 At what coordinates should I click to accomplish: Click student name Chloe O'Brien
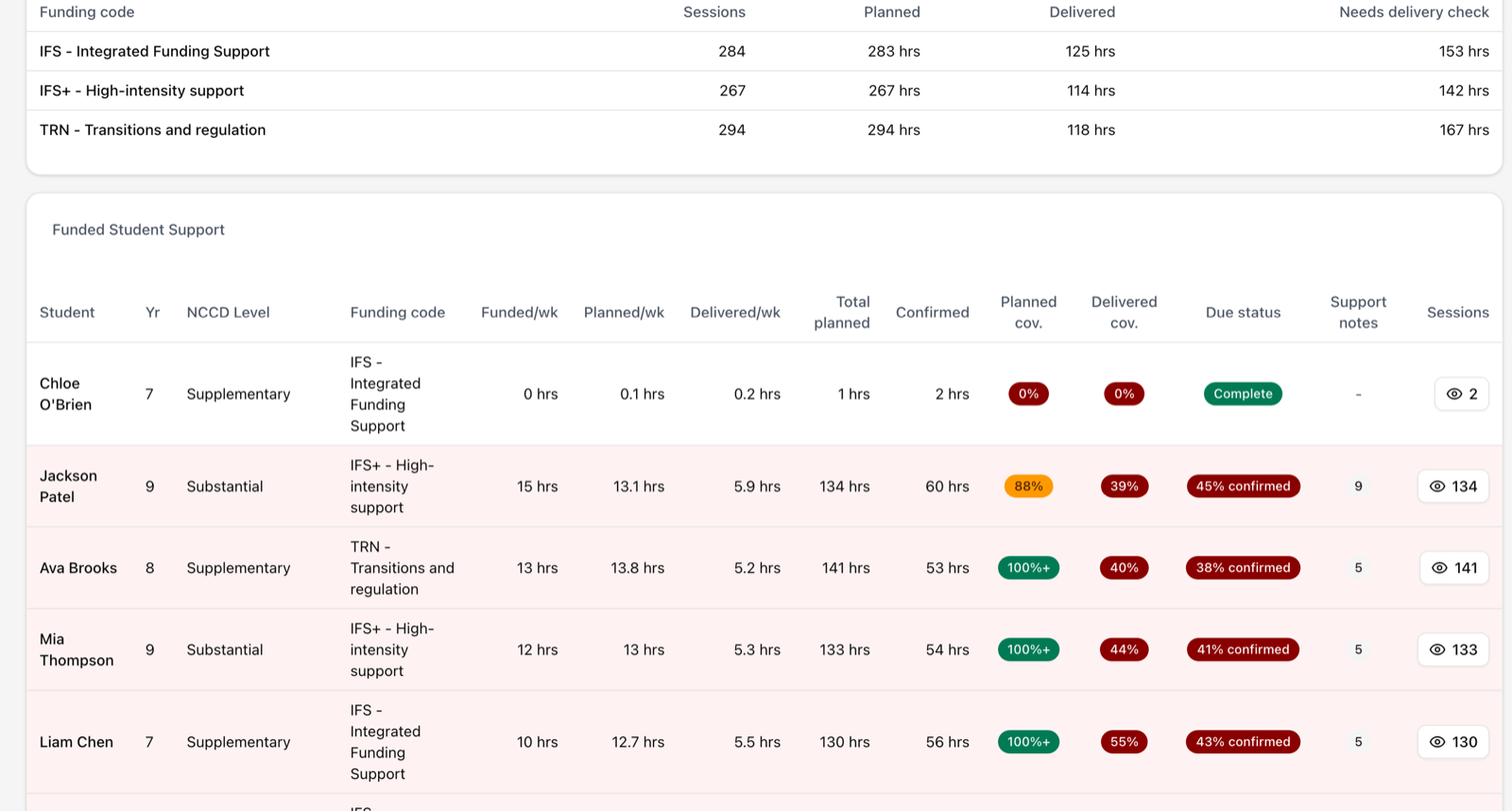65,394
